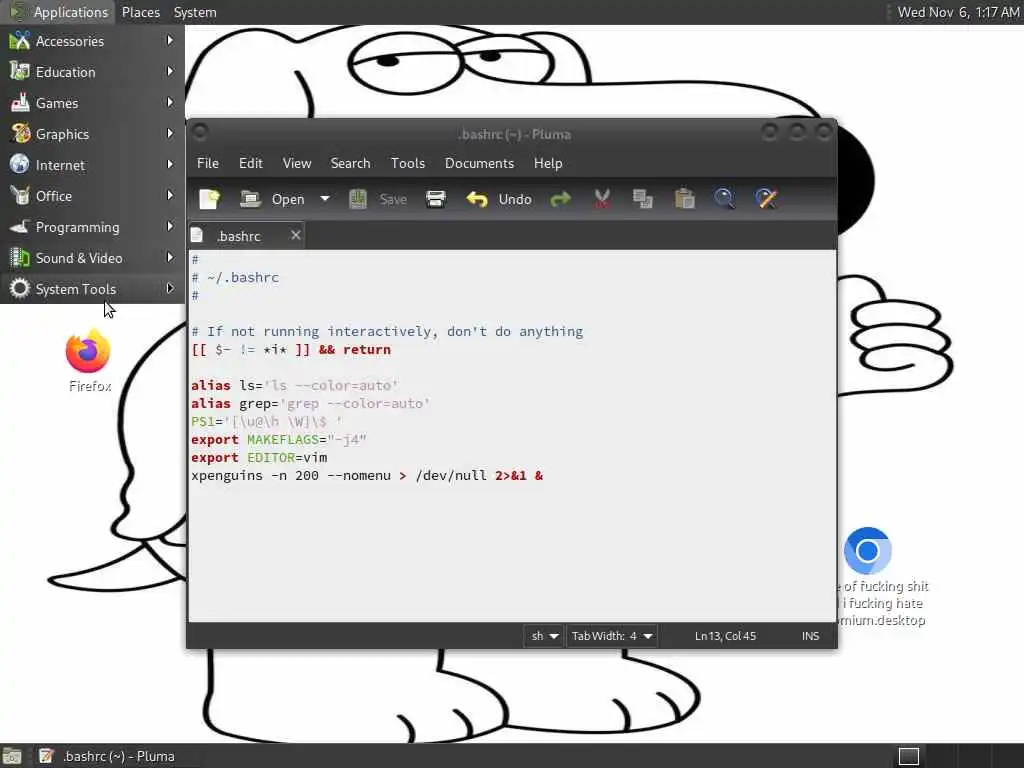Click the '&& return' line

(291, 349)
